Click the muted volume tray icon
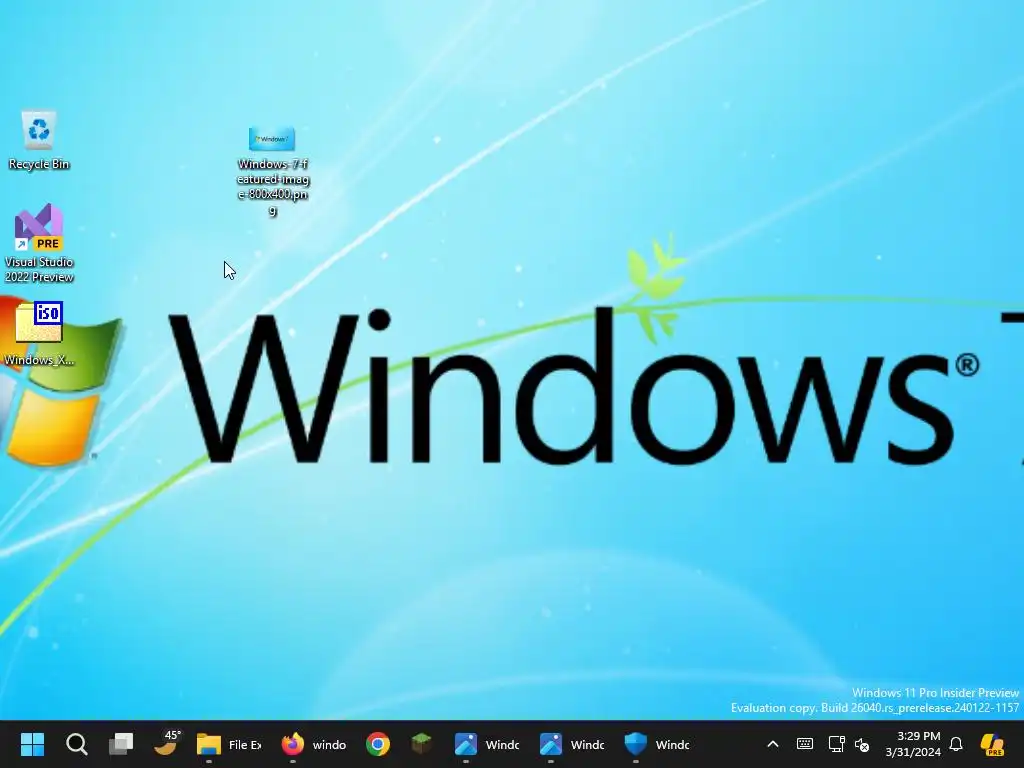The height and width of the screenshot is (768, 1024). pyautogui.click(x=862, y=744)
